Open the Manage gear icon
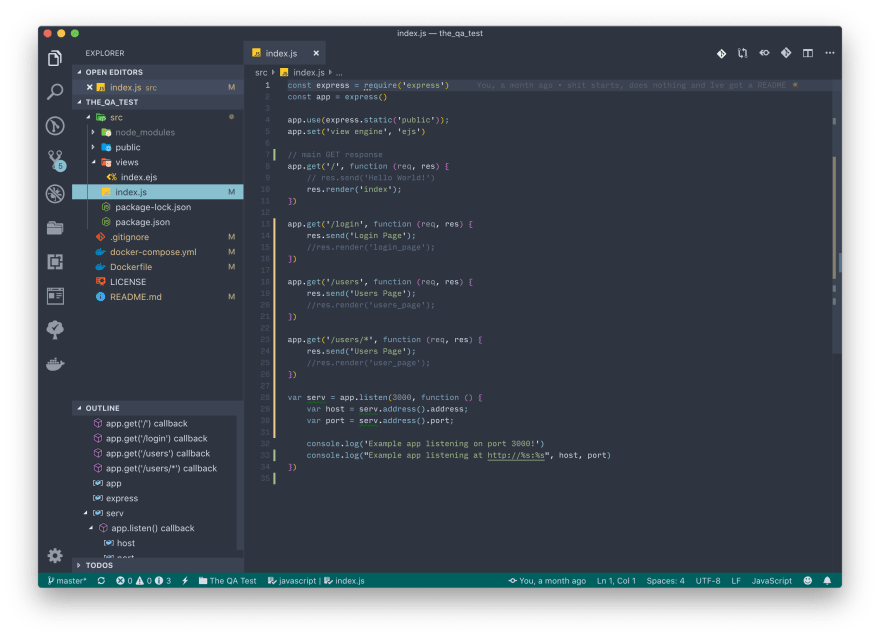This screenshot has width=880, height=638. [54, 556]
